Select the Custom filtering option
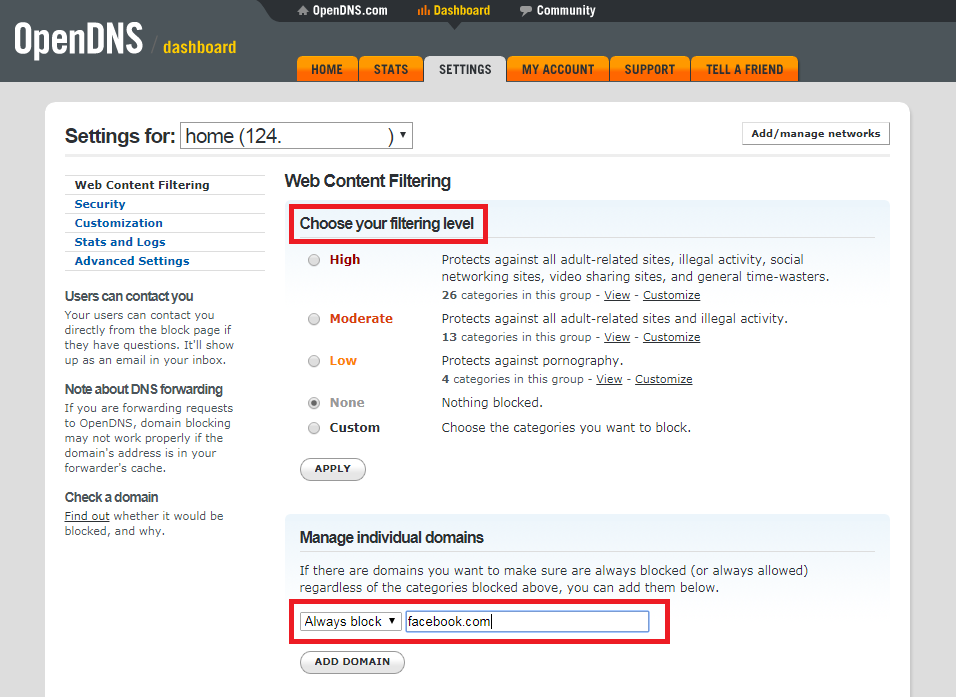Image resolution: width=956 pixels, height=697 pixels. (314, 428)
